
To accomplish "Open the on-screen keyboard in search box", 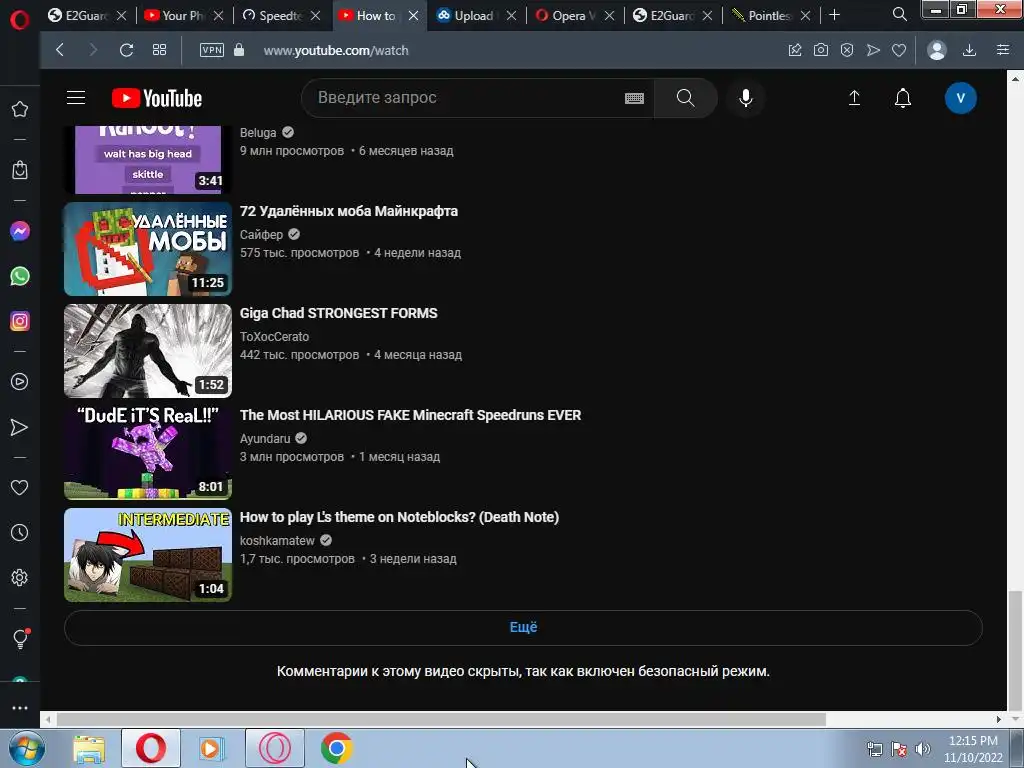I will point(634,99).
